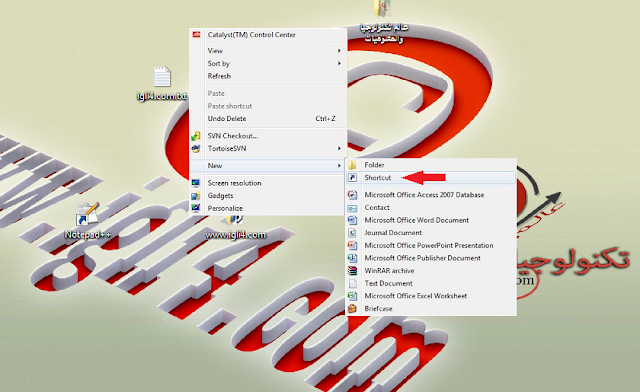This screenshot has width=640, height=392.
Task: Click the highlighted New menu label
Action: point(215,165)
